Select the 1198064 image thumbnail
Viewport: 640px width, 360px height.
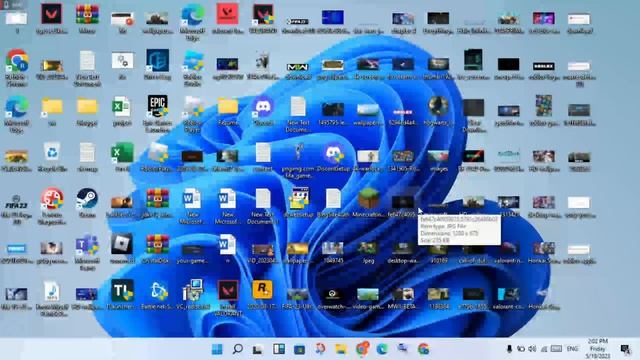[x=438, y=294]
